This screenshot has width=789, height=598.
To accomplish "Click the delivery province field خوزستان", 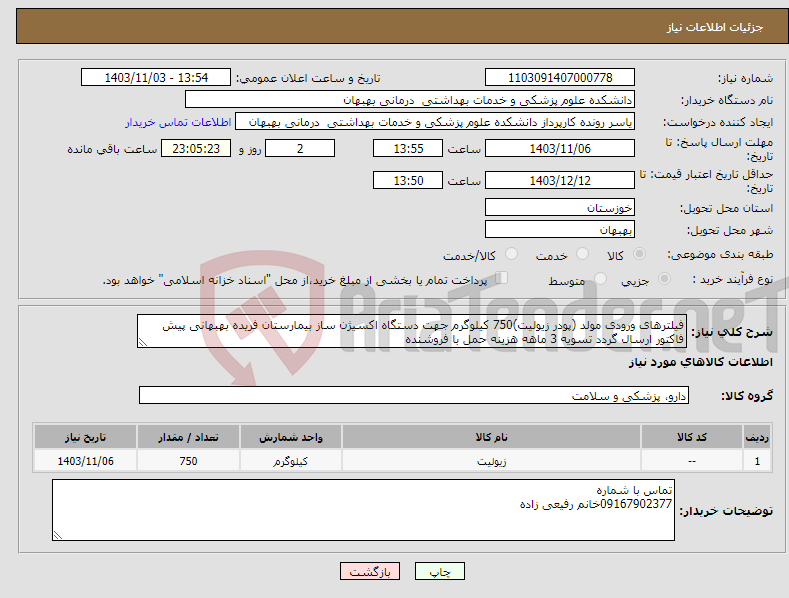I will click(x=560, y=207).
